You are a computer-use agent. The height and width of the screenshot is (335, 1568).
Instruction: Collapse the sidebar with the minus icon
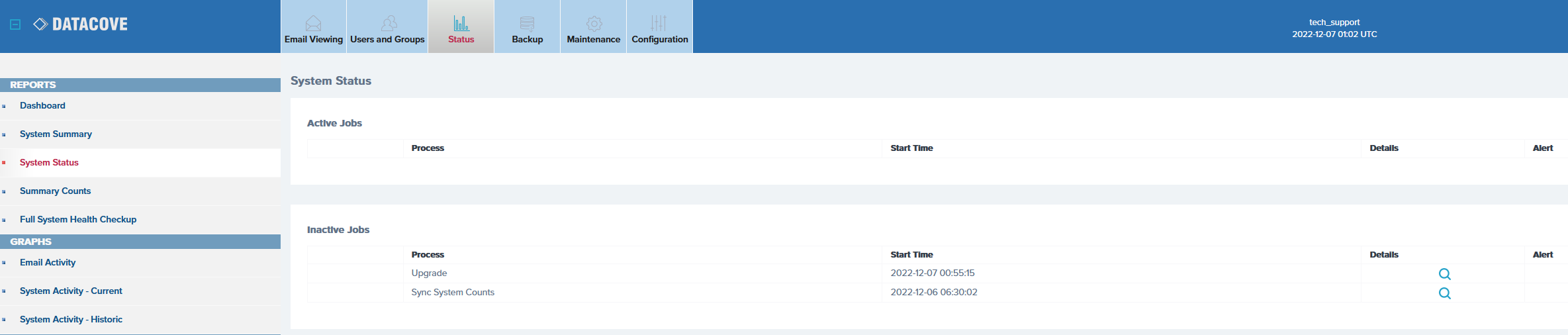pos(15,24)
